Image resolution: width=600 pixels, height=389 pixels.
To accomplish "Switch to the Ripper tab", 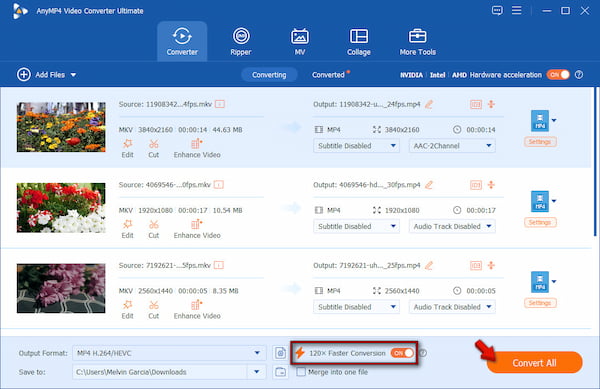I will pos(241,41).
